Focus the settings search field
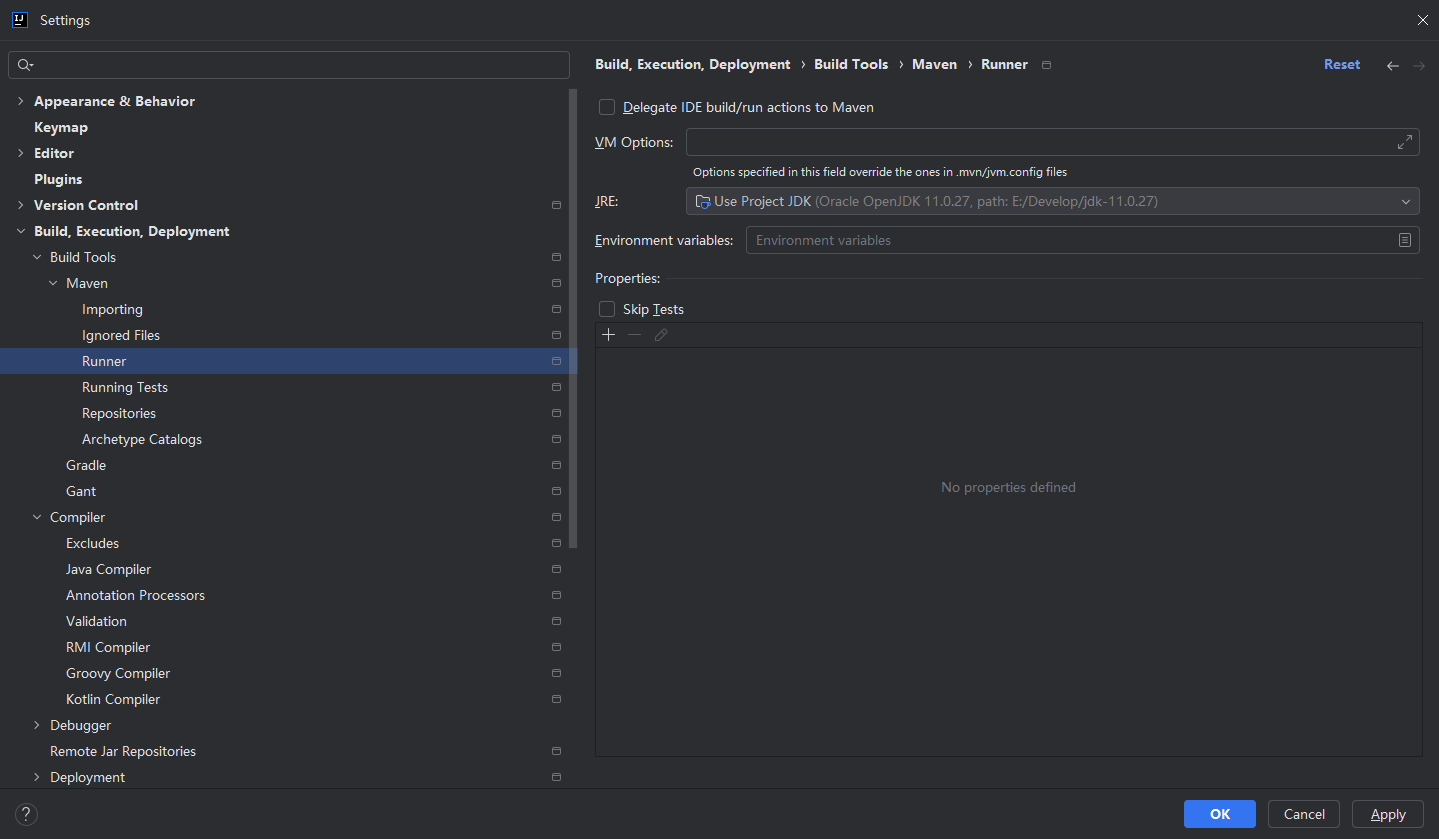This screenshot has width=1439, height=839. tap(289, 65)
